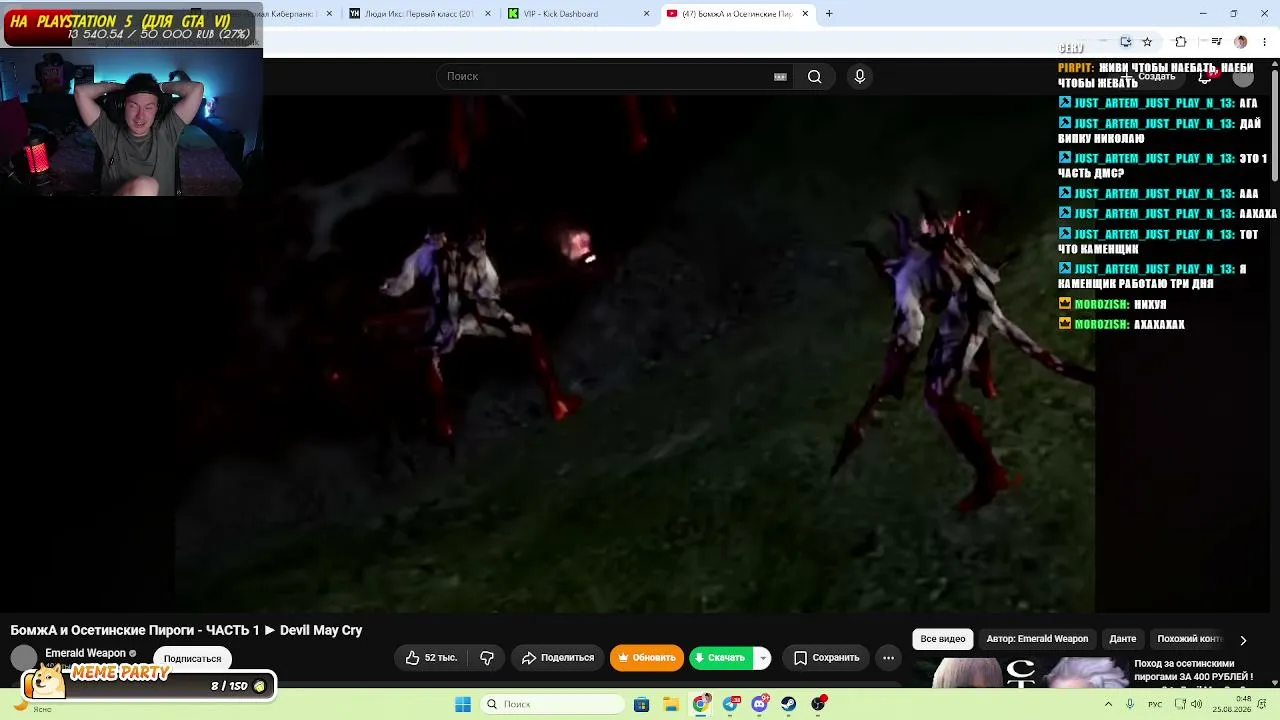The height and width of the screenshot is (720, 1280).
Task: Dislike the video
Action: tap(487, 658)
